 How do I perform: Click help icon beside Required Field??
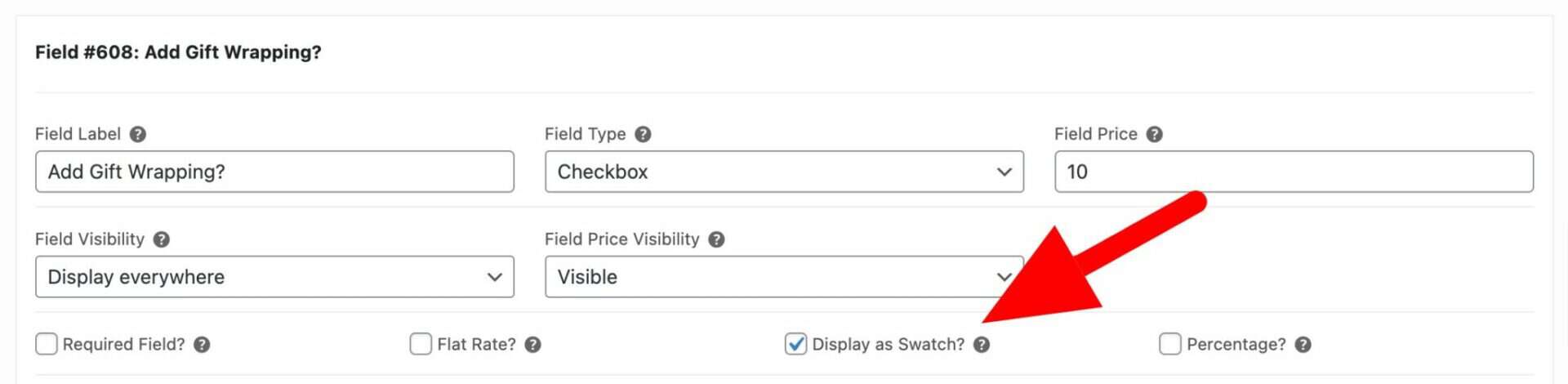click(202, 345)
